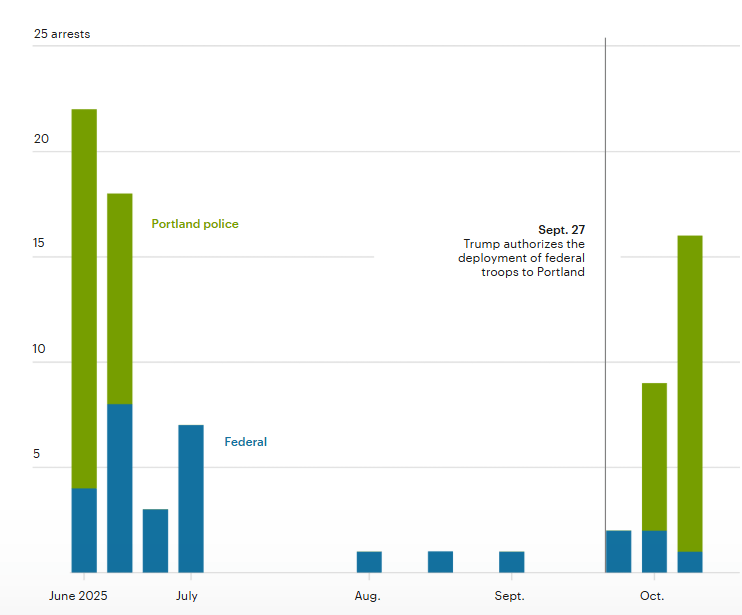Viewport: 742px width, 615px height.
Task: Click the blue bar between Aug. and Sept.
Action: [440, 562]
